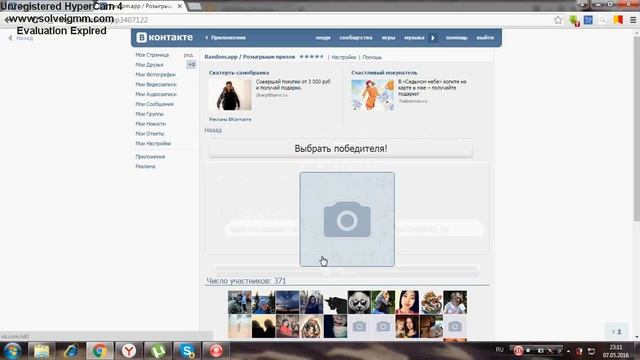Bookmark the page with star icon

(558, 20)
